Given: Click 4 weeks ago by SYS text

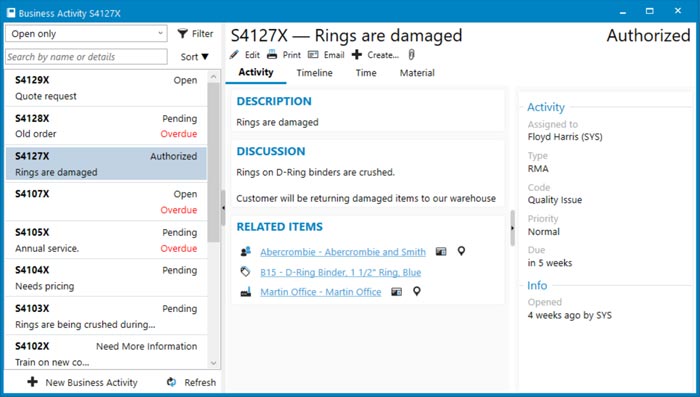Looking at the screenshot, I should [570, 315].
